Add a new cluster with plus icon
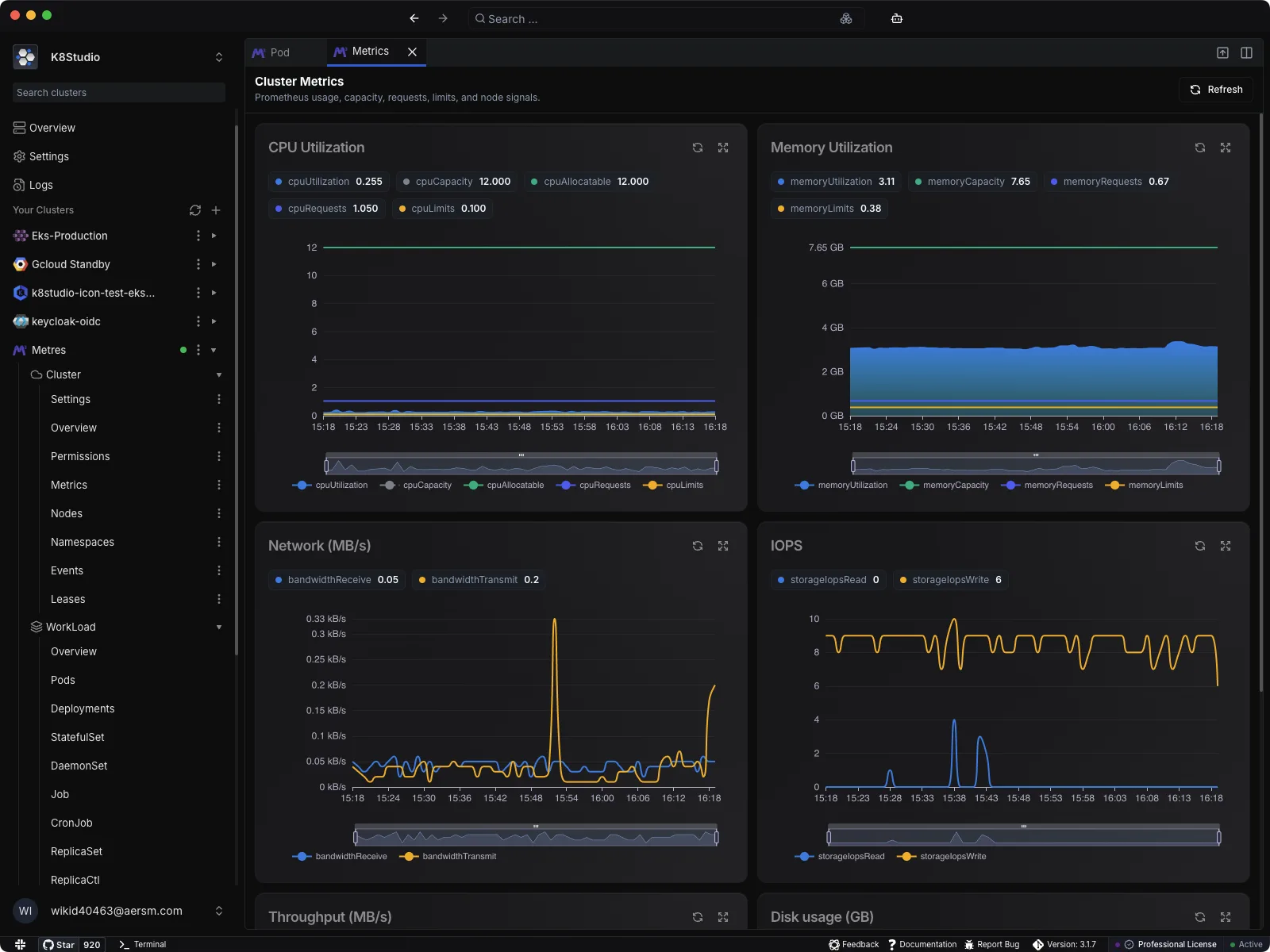 coord(216,210)
